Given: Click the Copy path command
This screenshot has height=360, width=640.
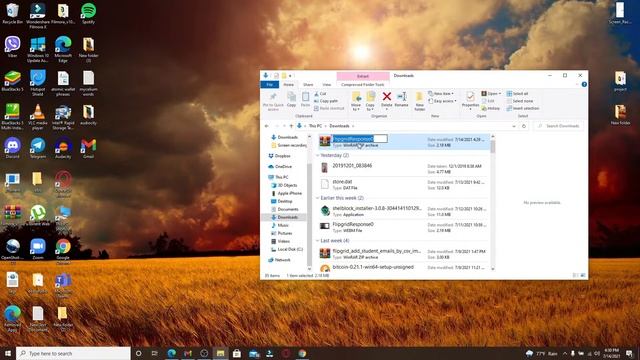Looking at the screenshot, I should coord(326,101).
